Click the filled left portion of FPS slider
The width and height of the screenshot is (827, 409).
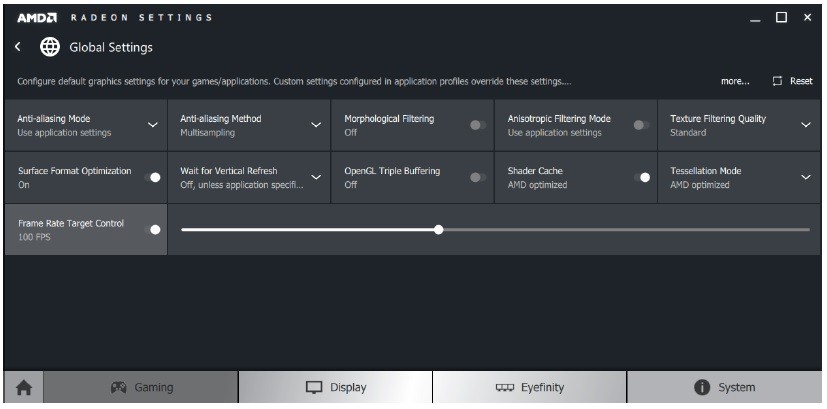[x=307, y=230]
